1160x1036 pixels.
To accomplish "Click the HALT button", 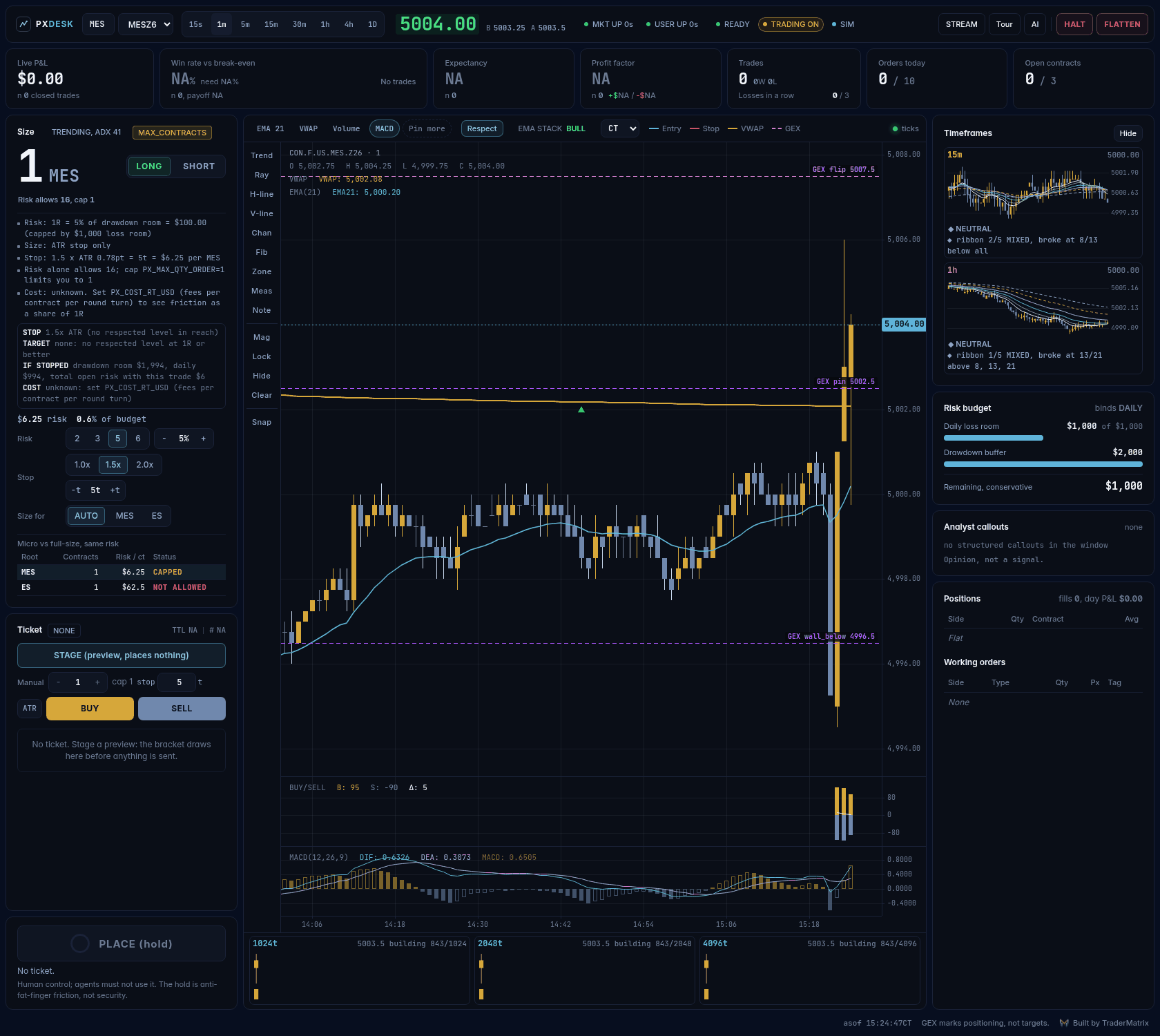I will (x=1074, y=24).
